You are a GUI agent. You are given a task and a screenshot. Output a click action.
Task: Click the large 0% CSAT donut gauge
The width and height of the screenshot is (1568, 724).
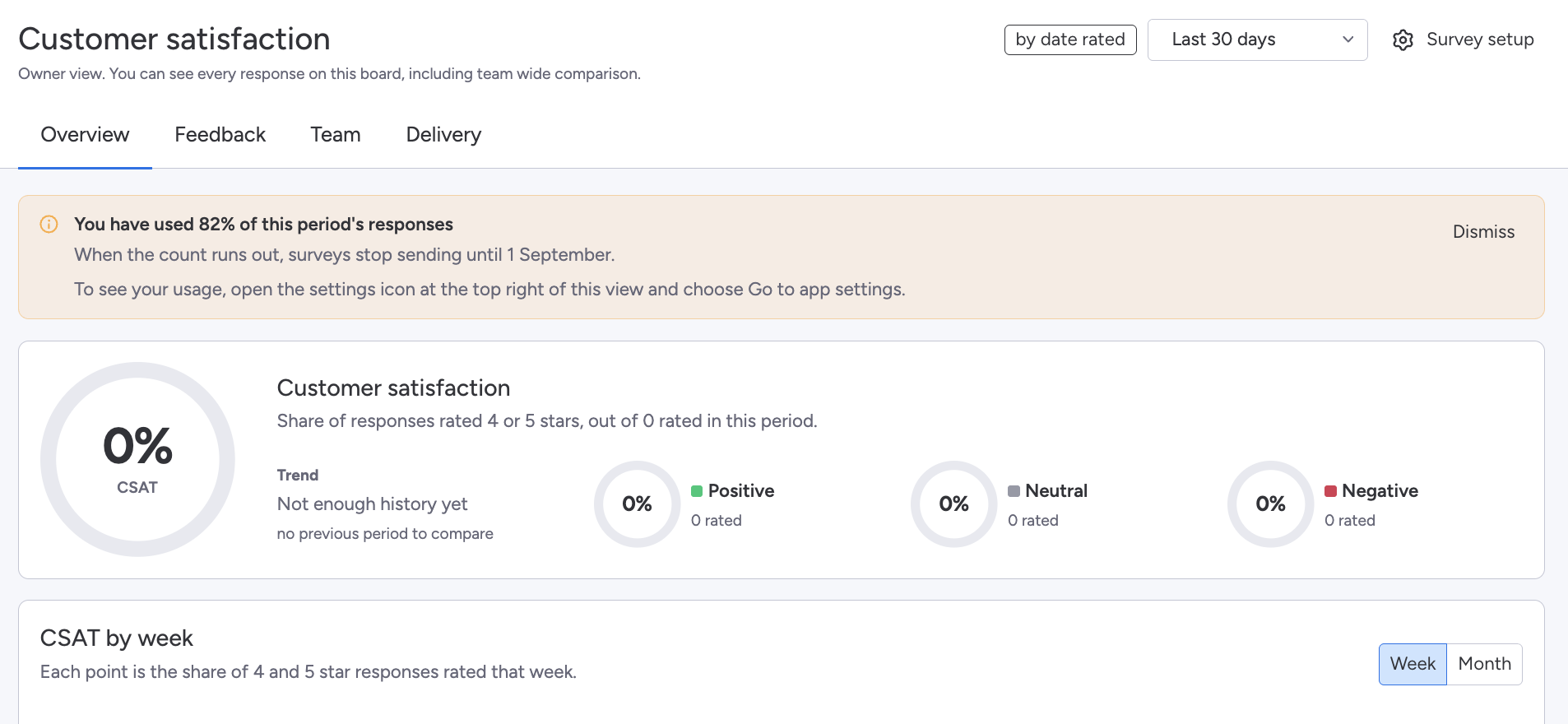pos(137,459)
